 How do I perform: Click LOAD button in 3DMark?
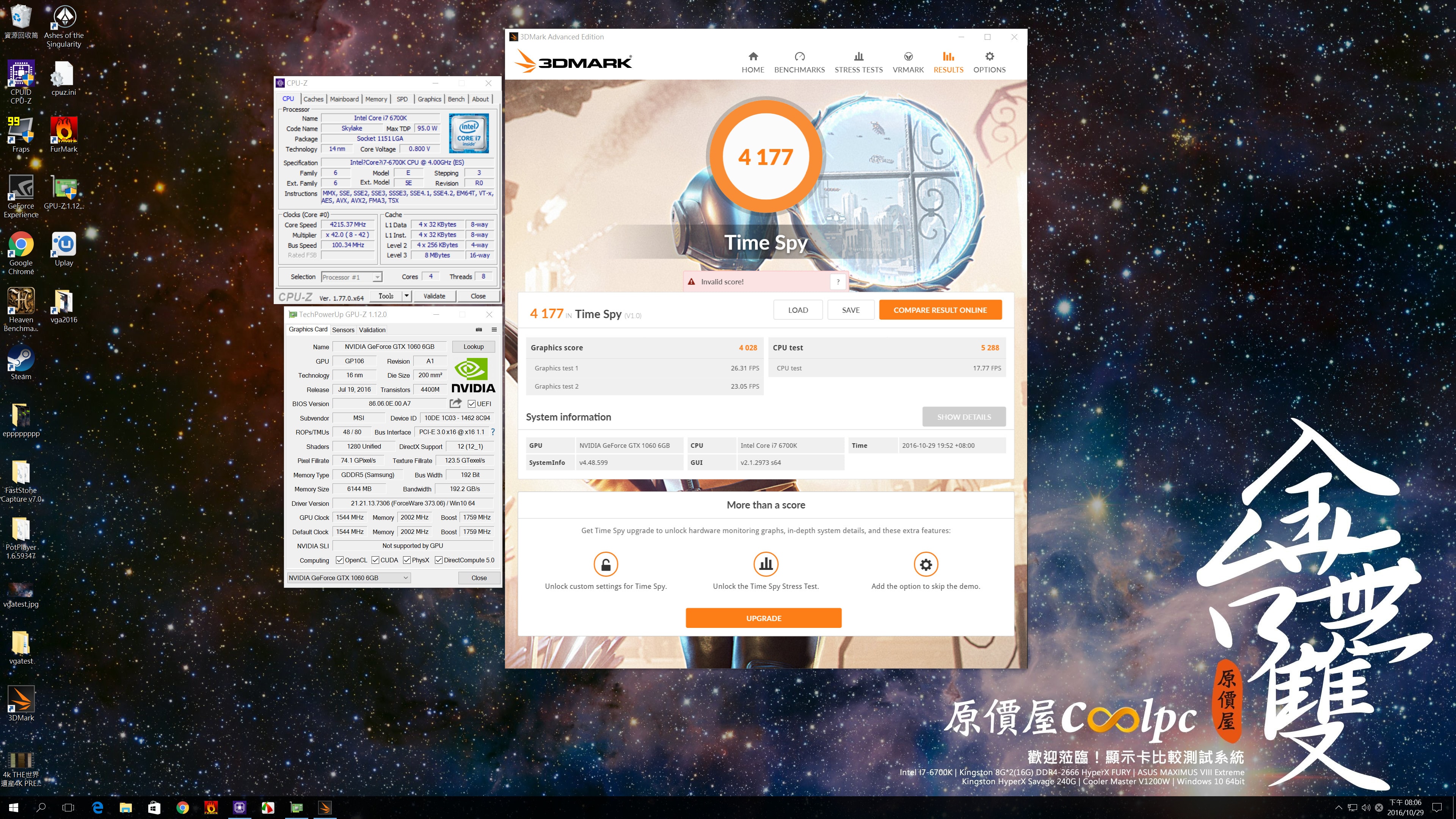pos(797,310)
